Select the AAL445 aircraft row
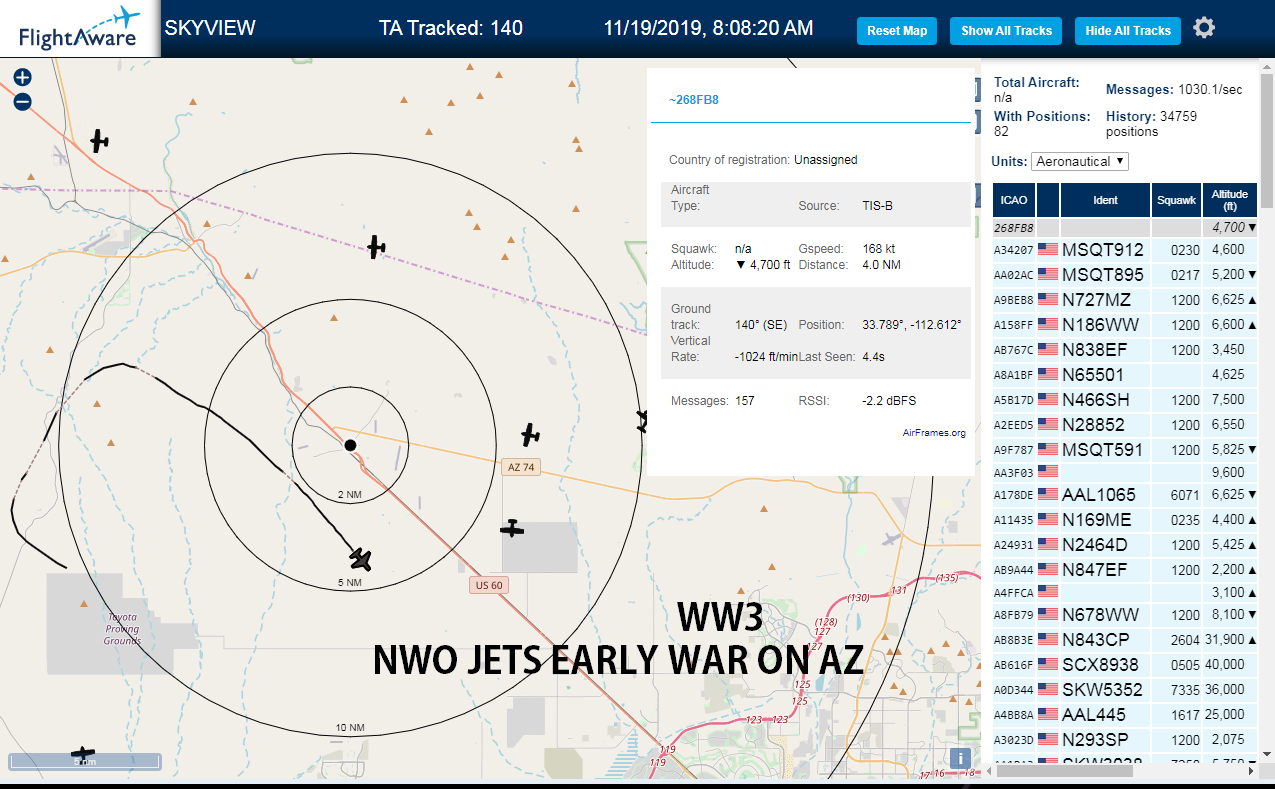Image resolution: width=1275 pixels, height=789 pixels. click(x=1125, y=714)
